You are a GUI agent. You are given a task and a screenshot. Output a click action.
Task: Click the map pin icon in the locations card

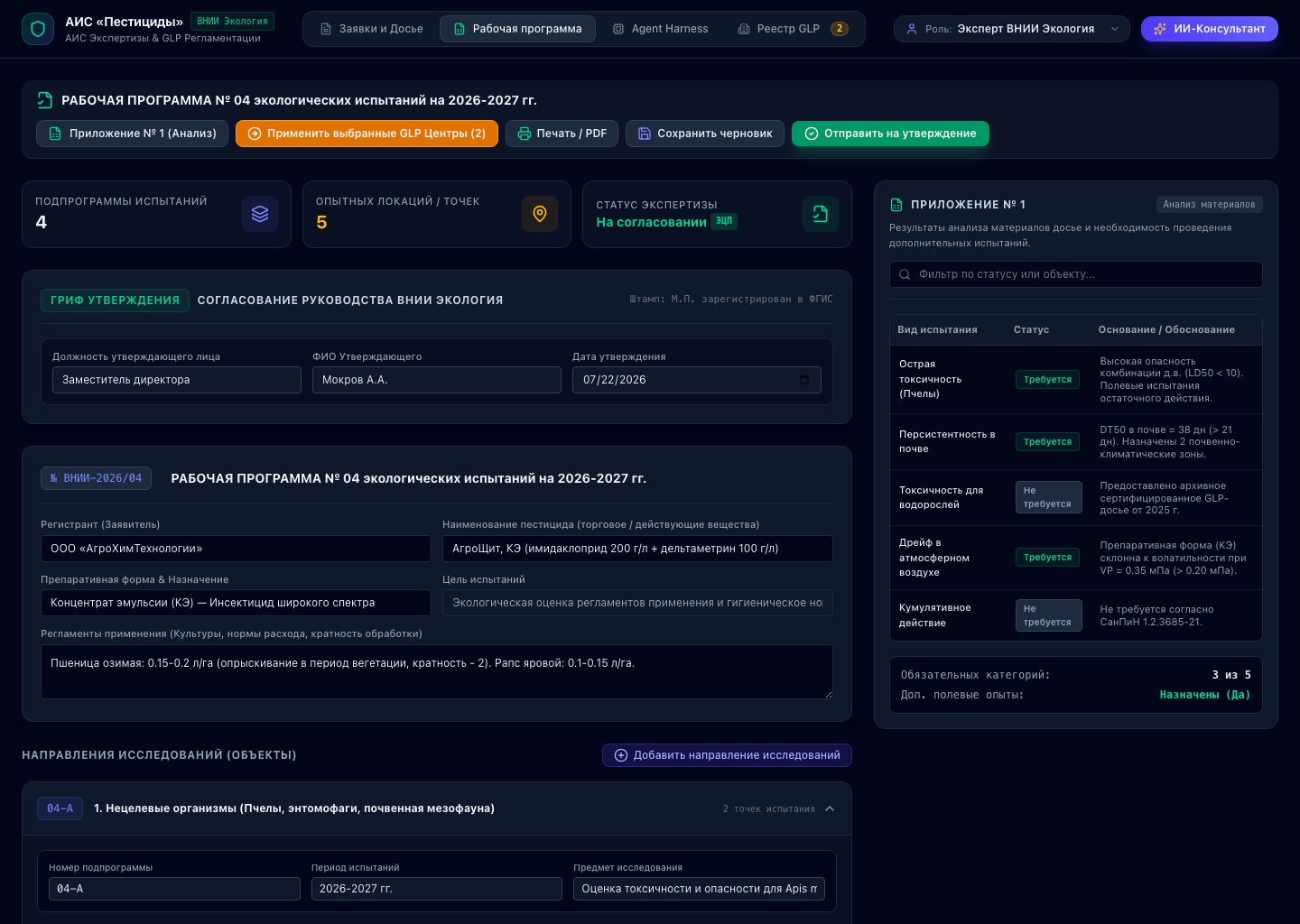pyautogui.click(x=540, y=214)
